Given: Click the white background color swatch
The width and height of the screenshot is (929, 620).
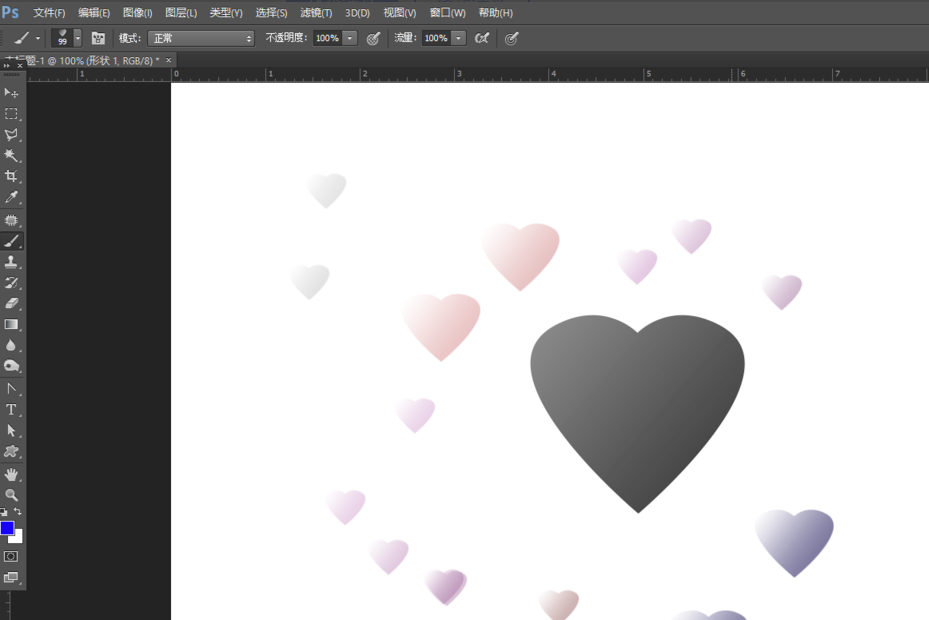Looking at the screenshot, I should point(18,537).
